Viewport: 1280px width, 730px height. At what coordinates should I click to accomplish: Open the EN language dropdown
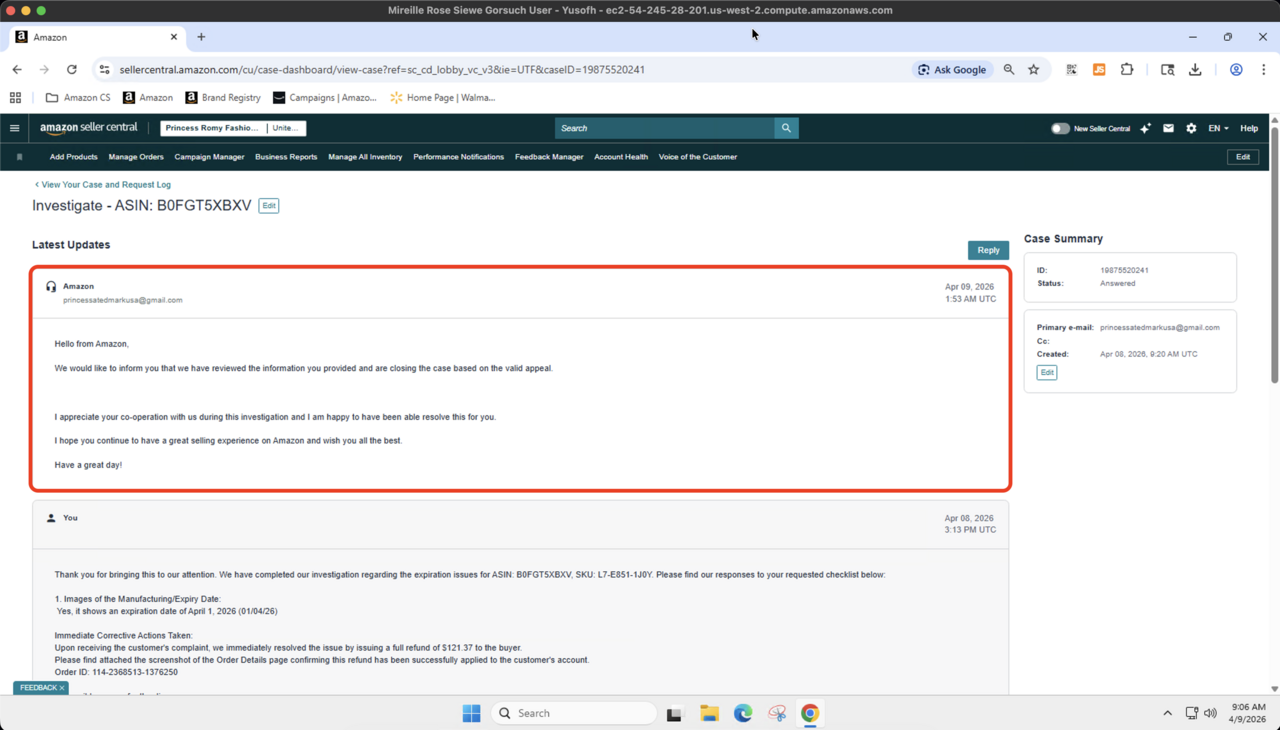point(1218,128)
